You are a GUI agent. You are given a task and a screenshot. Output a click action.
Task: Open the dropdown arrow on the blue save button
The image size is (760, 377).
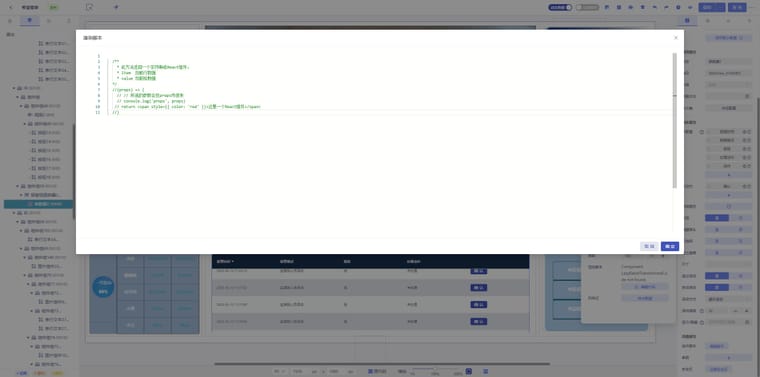(721, 7)
